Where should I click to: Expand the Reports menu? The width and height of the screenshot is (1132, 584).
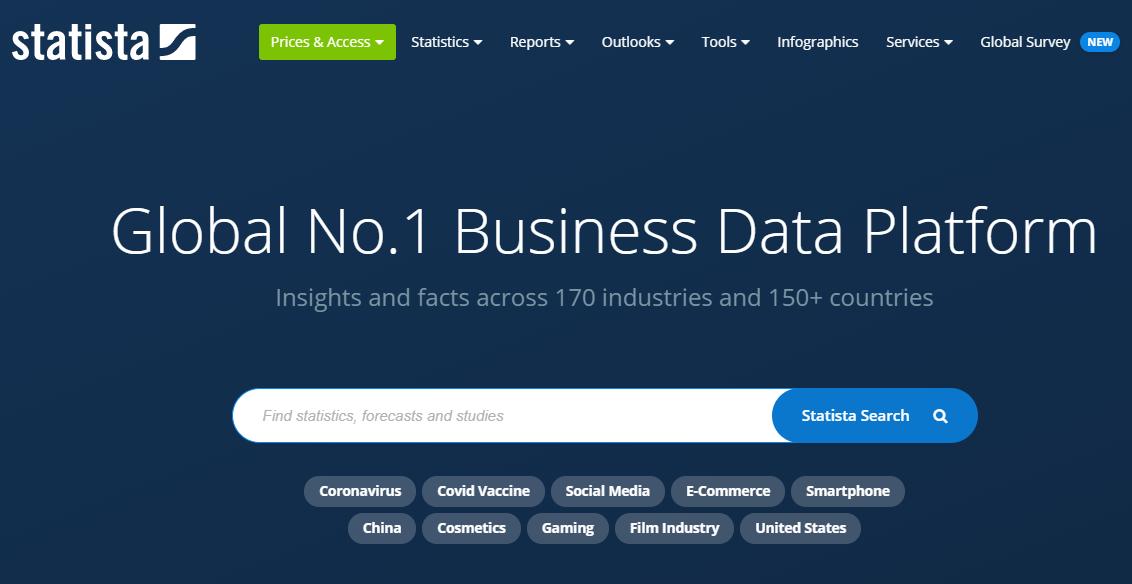[541, 42]
